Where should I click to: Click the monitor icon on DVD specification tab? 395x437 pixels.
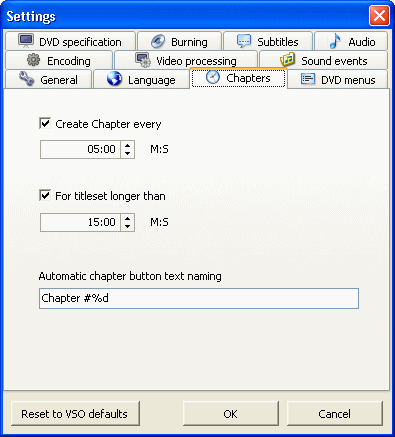click(26, 41)
